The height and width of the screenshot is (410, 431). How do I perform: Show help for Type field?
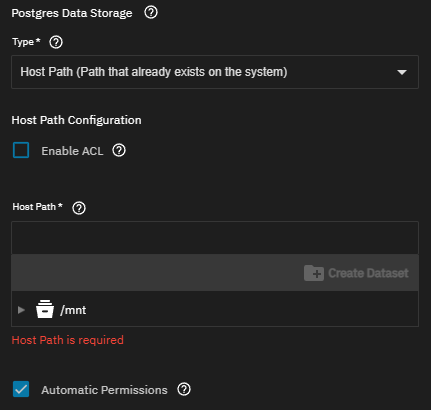pos(56,42)
